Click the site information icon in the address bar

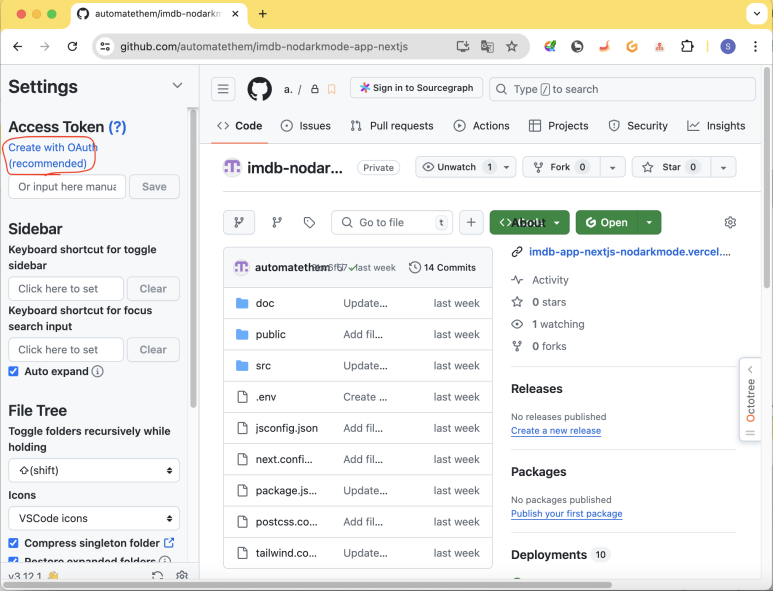tap(105, 46)
